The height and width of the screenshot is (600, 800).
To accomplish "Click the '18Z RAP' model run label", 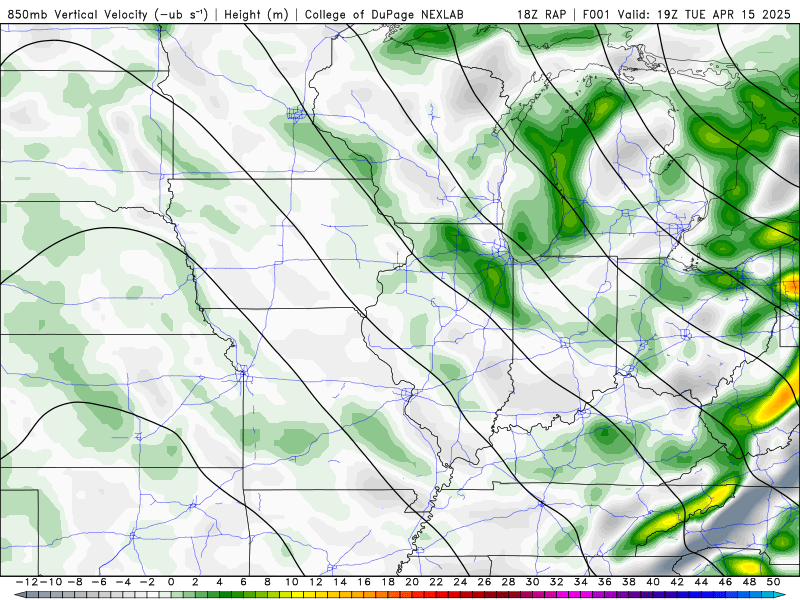I will tap(541, 14).
